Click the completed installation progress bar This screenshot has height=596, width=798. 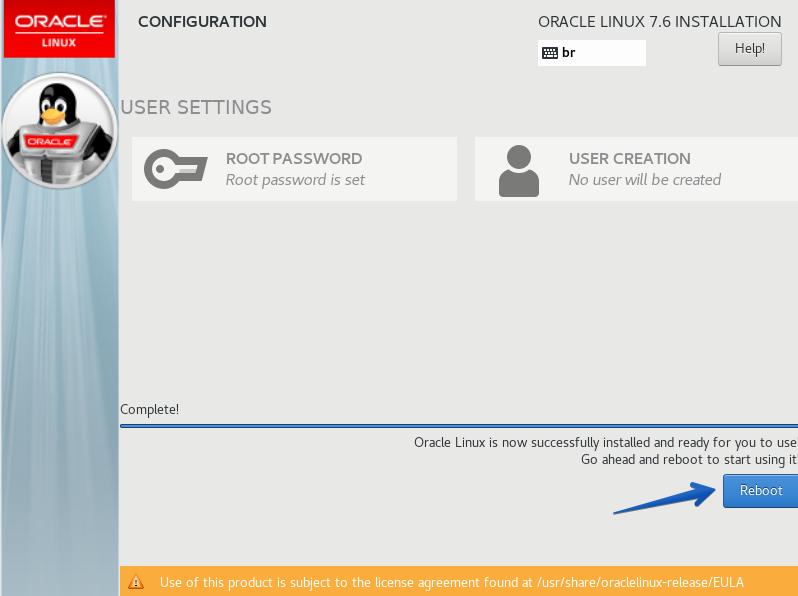458,426
